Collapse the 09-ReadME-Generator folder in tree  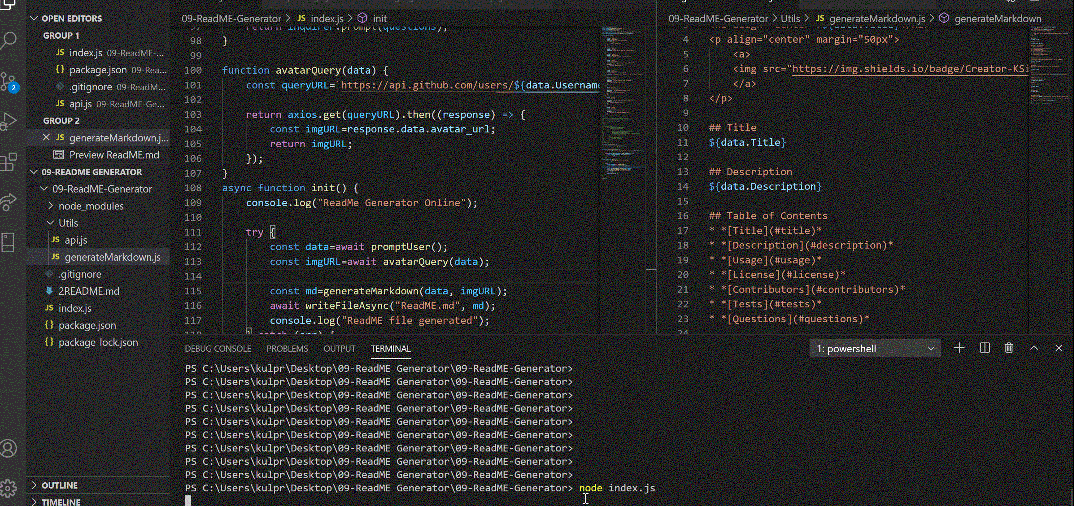point(98,189)
